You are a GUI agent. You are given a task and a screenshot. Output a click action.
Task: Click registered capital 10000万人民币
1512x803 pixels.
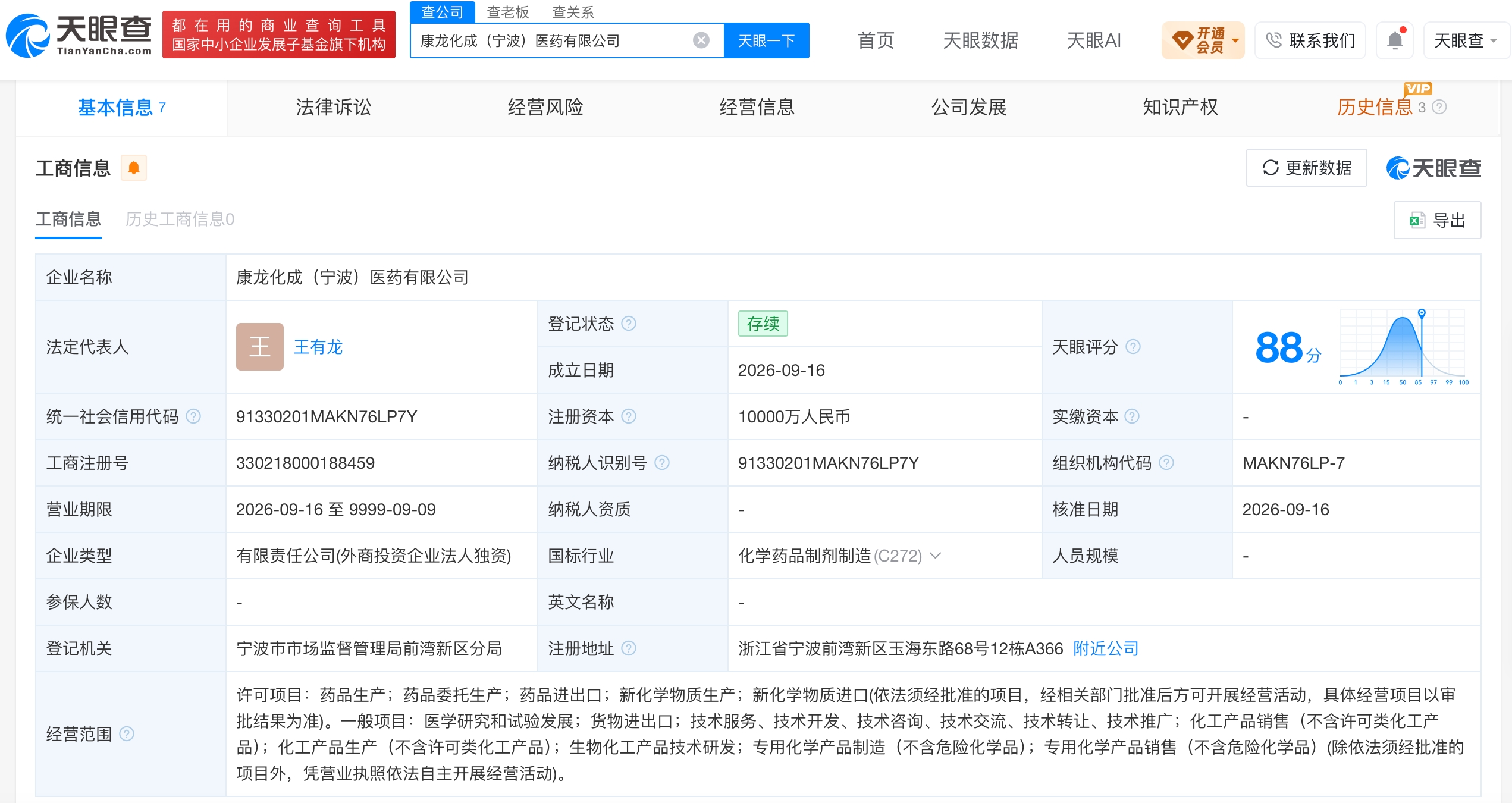[x=794, y=416]
